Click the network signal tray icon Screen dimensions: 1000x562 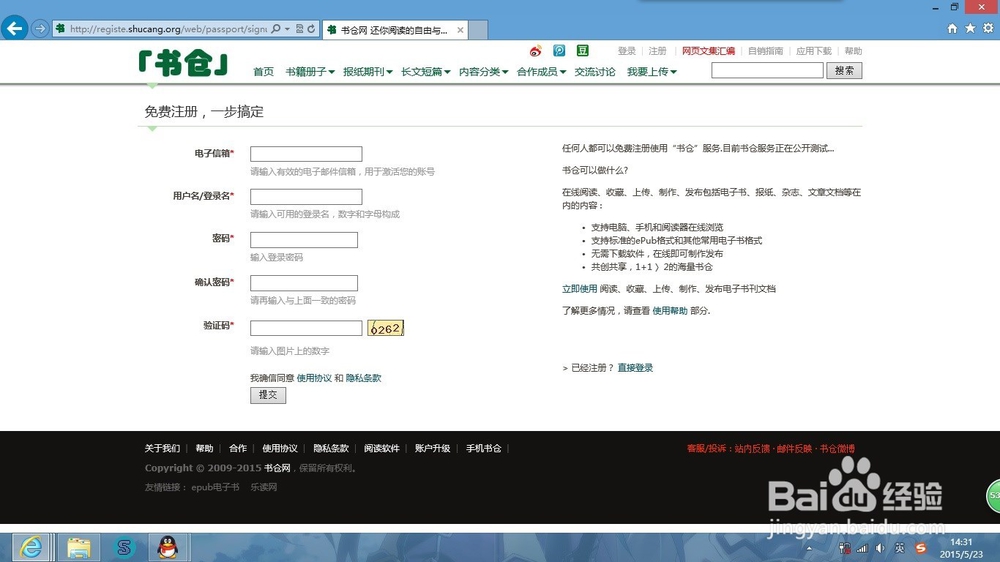[862, 548]
